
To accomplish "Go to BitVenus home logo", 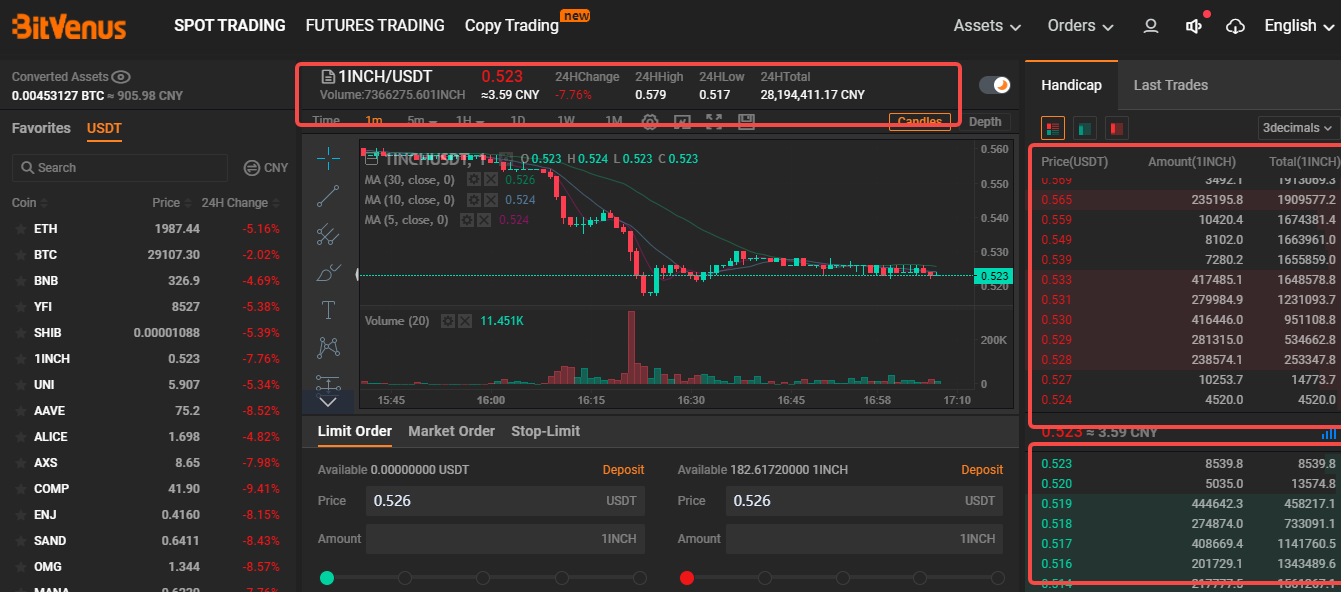I will click(x=69, y=26).
